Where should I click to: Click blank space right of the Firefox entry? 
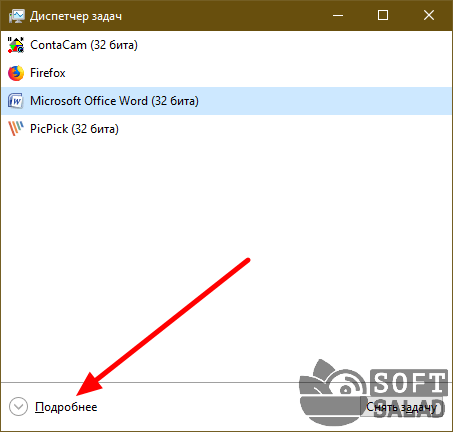coord(257,73)
